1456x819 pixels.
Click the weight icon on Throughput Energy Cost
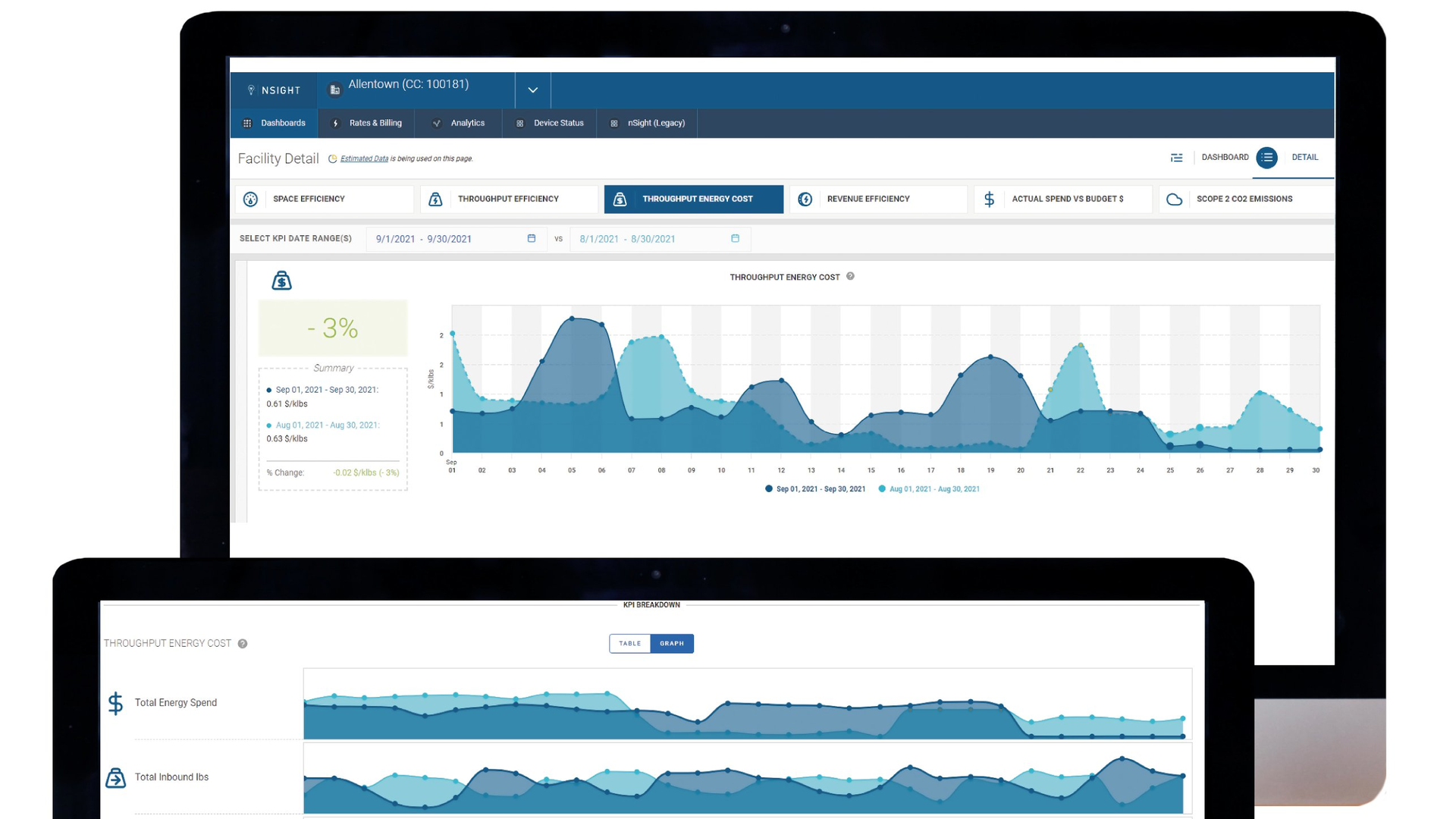[x=620, y=199]
